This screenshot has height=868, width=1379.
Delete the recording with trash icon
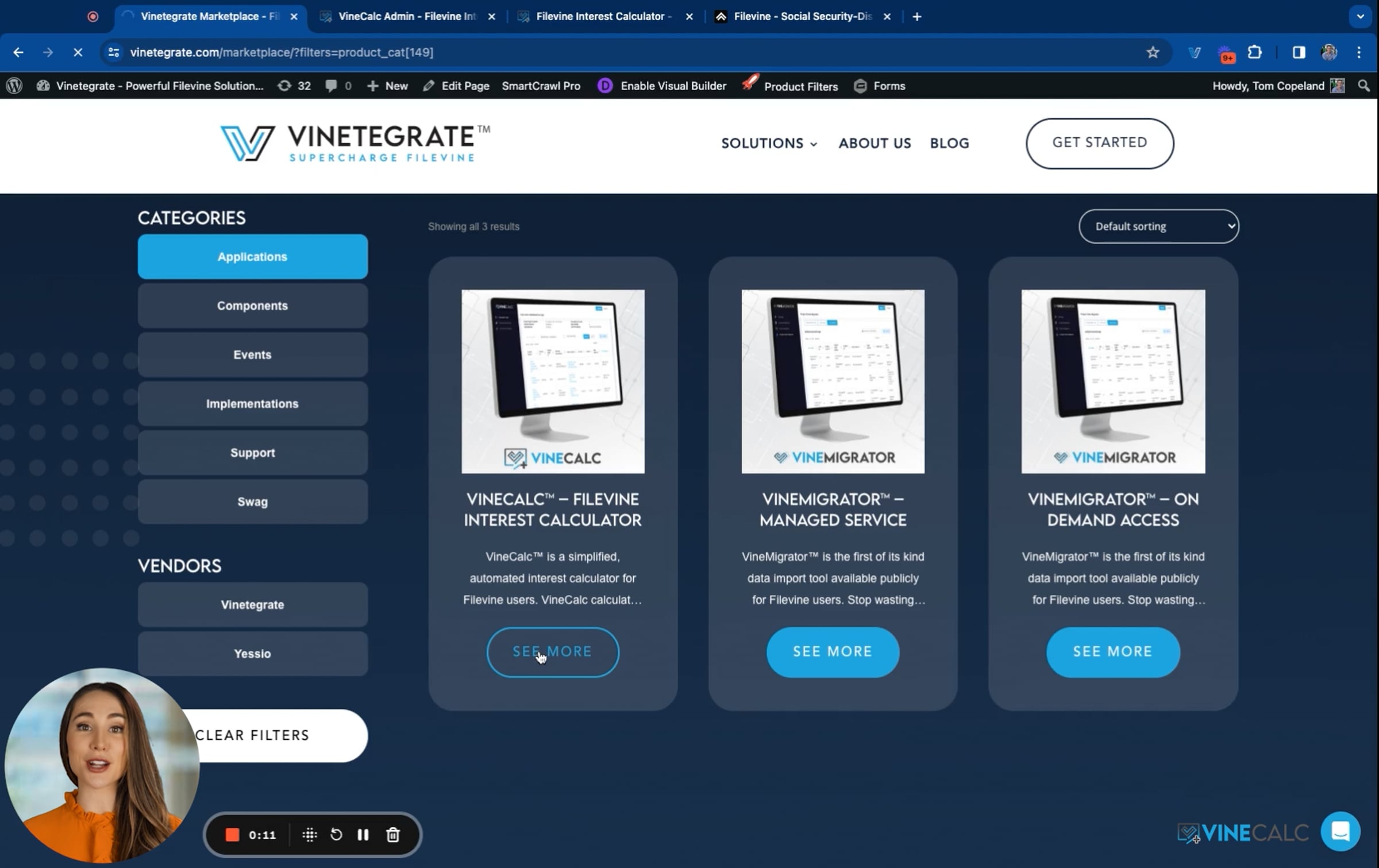click(393, 835)
